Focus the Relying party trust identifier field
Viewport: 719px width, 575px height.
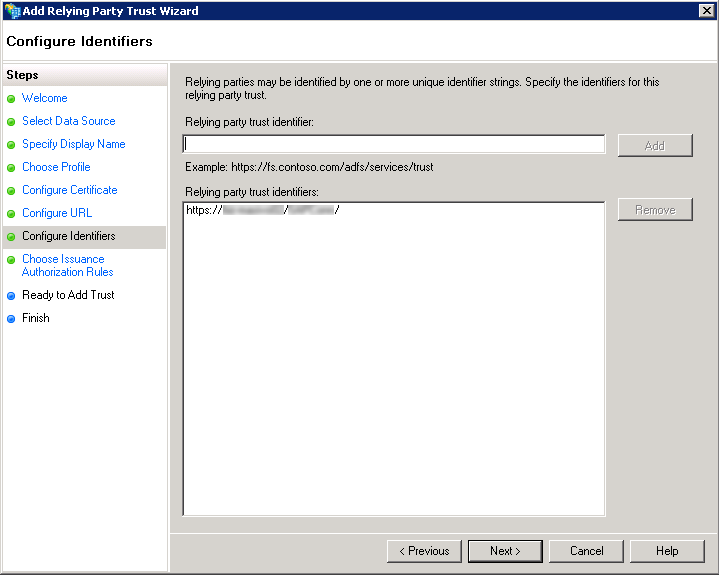pos(394,144)
